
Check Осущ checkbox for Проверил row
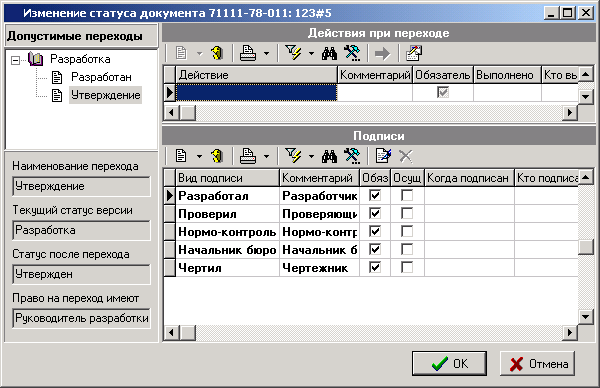pyautogui.click(x=407, y=214)
